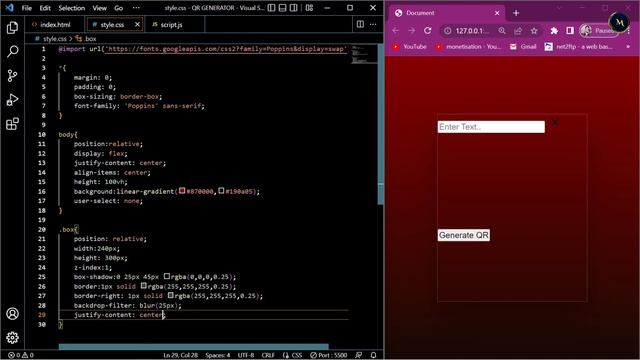Toggle secondary side bar layout icon
The height and width of the screenshot is (360, 640).
[x=293, y=8]
